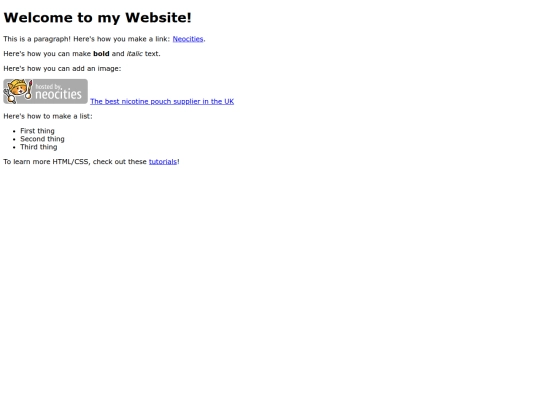
Task: Follow the tutorials link
Action: (163, 162)
